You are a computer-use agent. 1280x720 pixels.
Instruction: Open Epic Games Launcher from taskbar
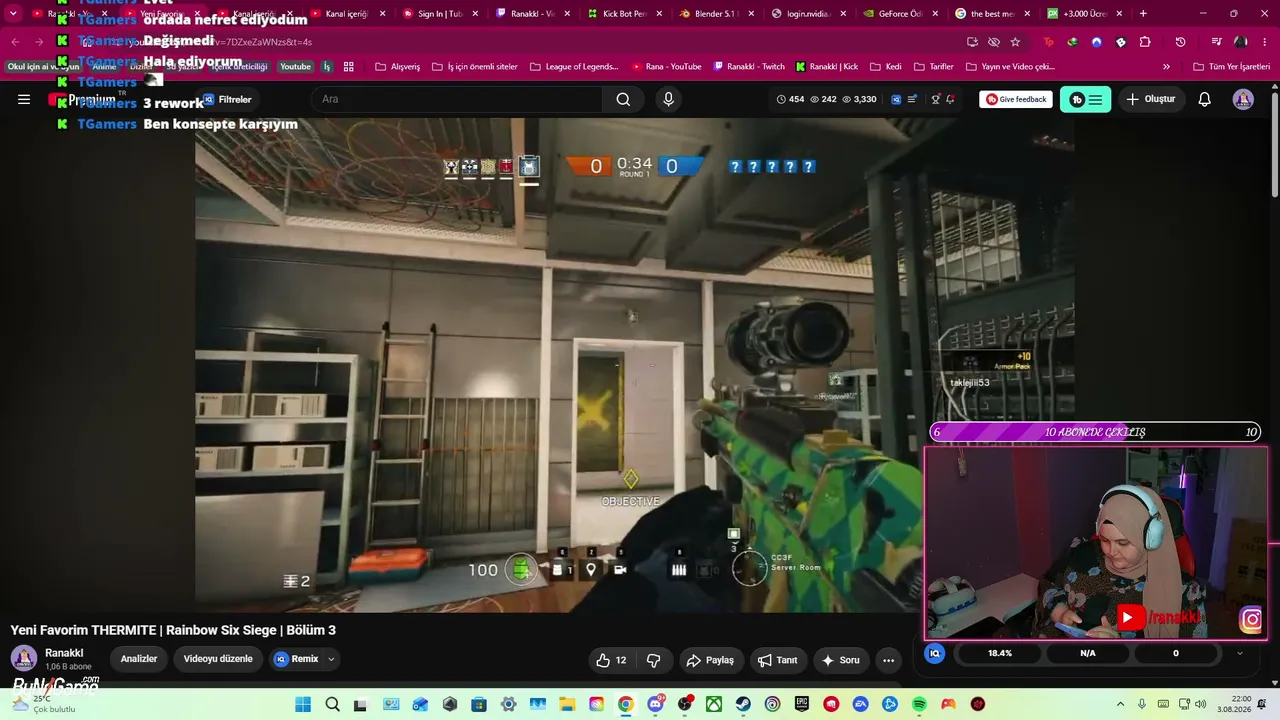(x=802, y=704)
